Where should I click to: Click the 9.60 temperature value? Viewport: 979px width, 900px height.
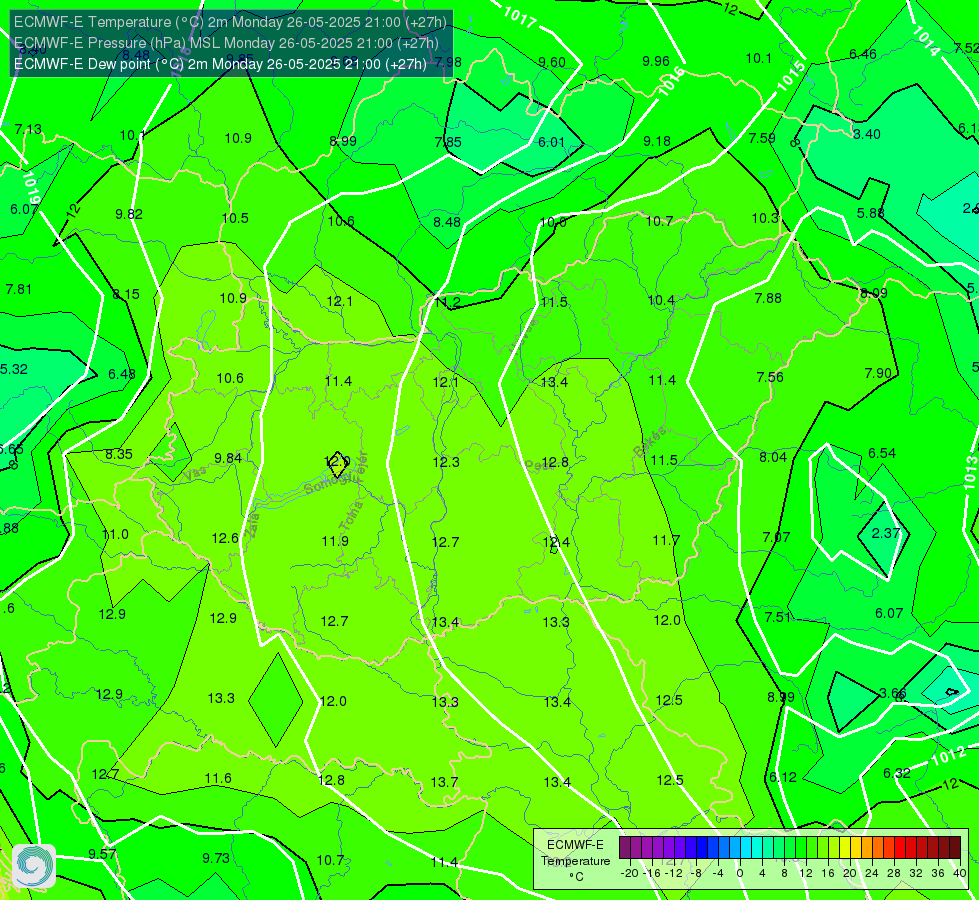[552, 62]
